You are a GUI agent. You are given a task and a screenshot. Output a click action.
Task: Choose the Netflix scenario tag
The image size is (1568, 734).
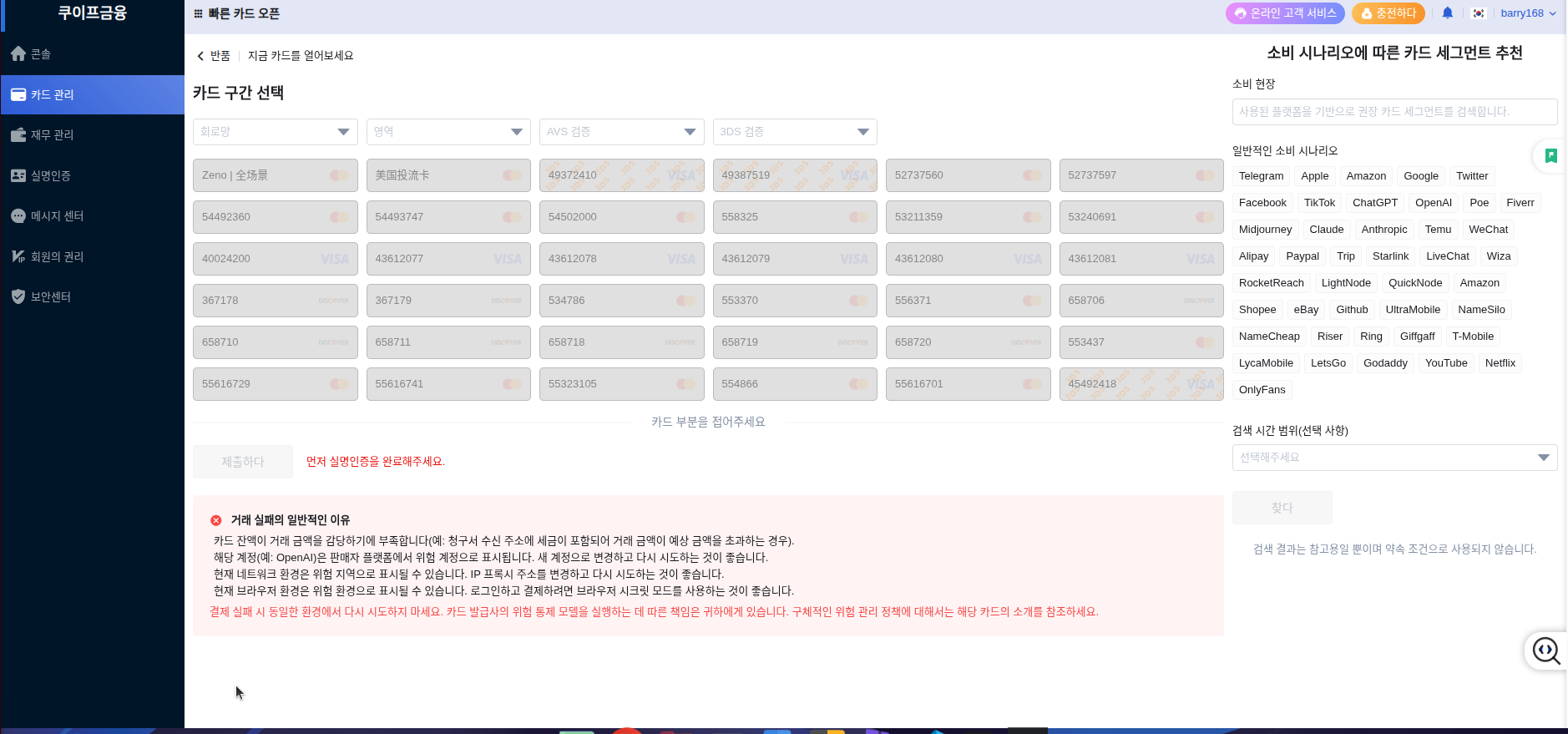pos(1500,363)
